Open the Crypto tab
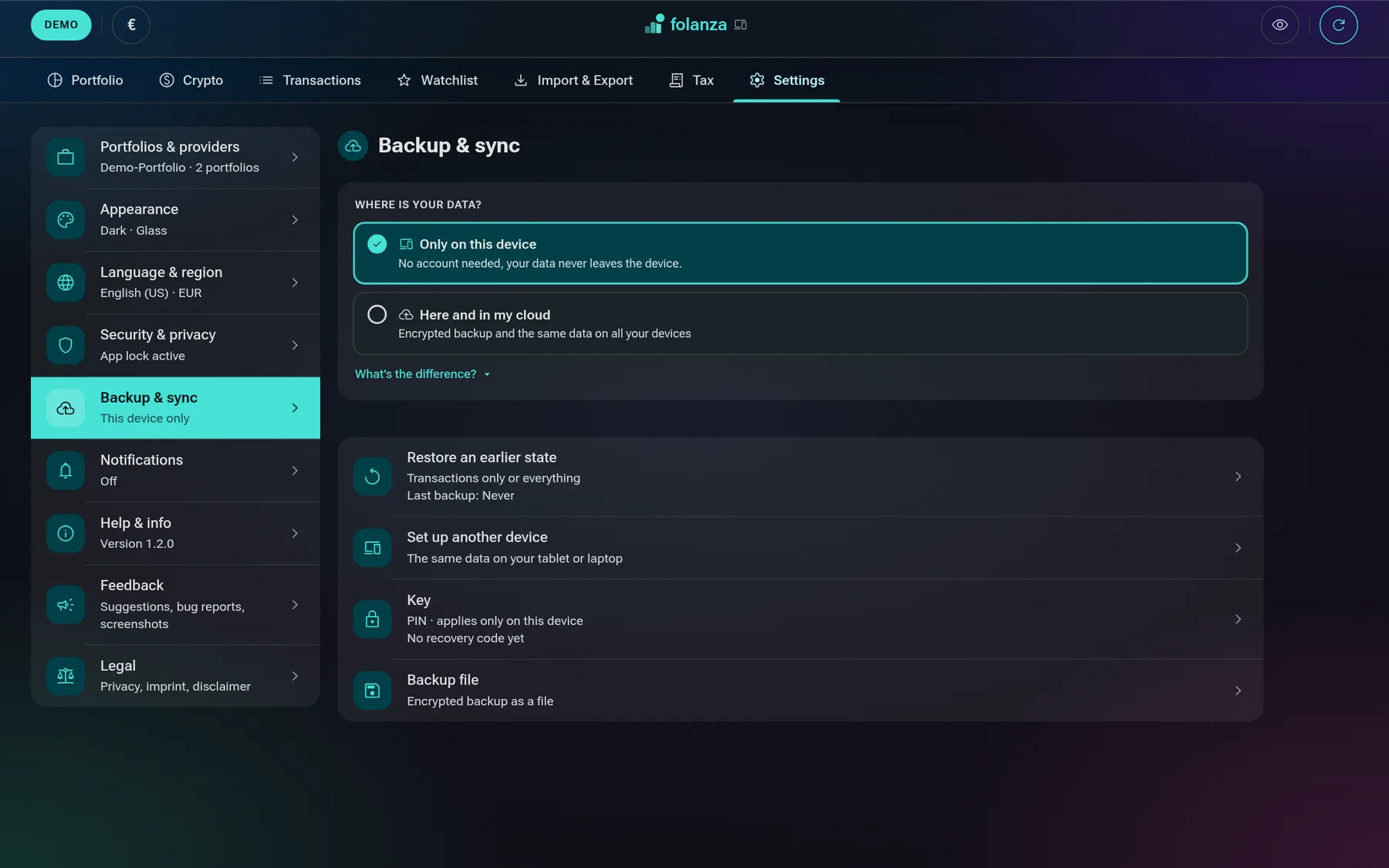Viewport: 1389px width, 868px height. 191,80
